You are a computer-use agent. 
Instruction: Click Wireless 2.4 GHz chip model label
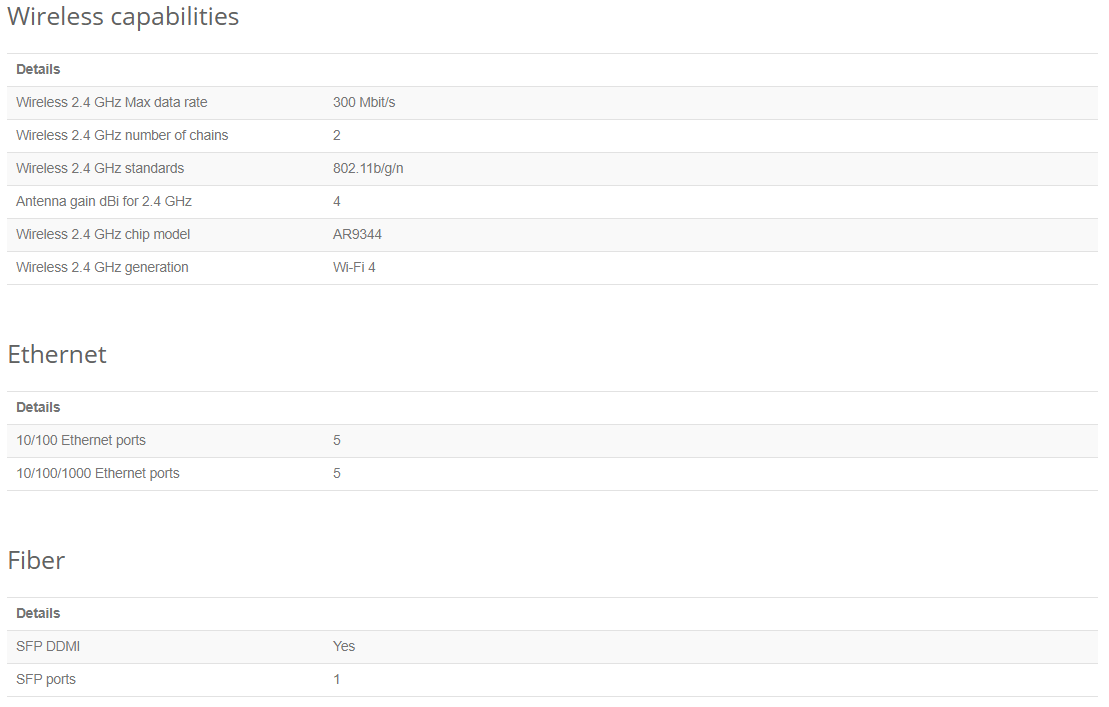click(x=103, y=234)
